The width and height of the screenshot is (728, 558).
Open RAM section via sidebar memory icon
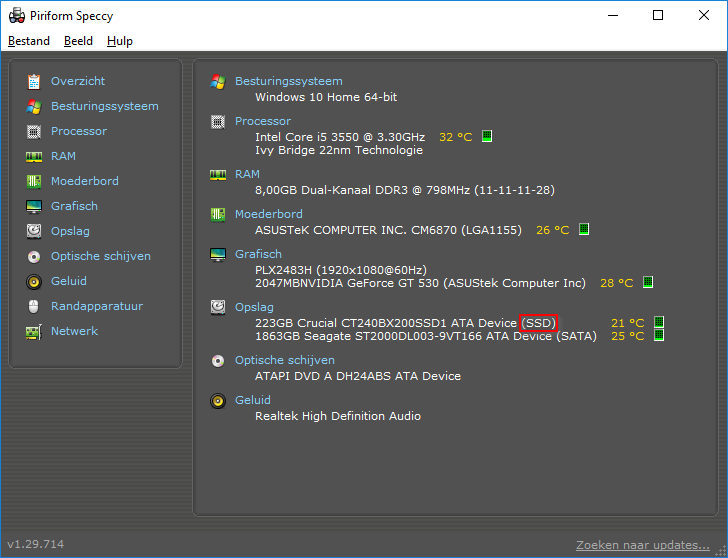[x=34, y=156]
